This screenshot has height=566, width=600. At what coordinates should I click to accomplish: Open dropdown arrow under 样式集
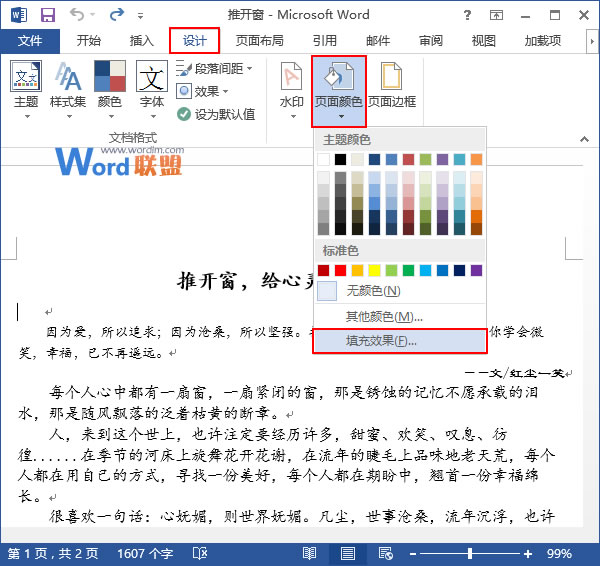coord(69,116)
